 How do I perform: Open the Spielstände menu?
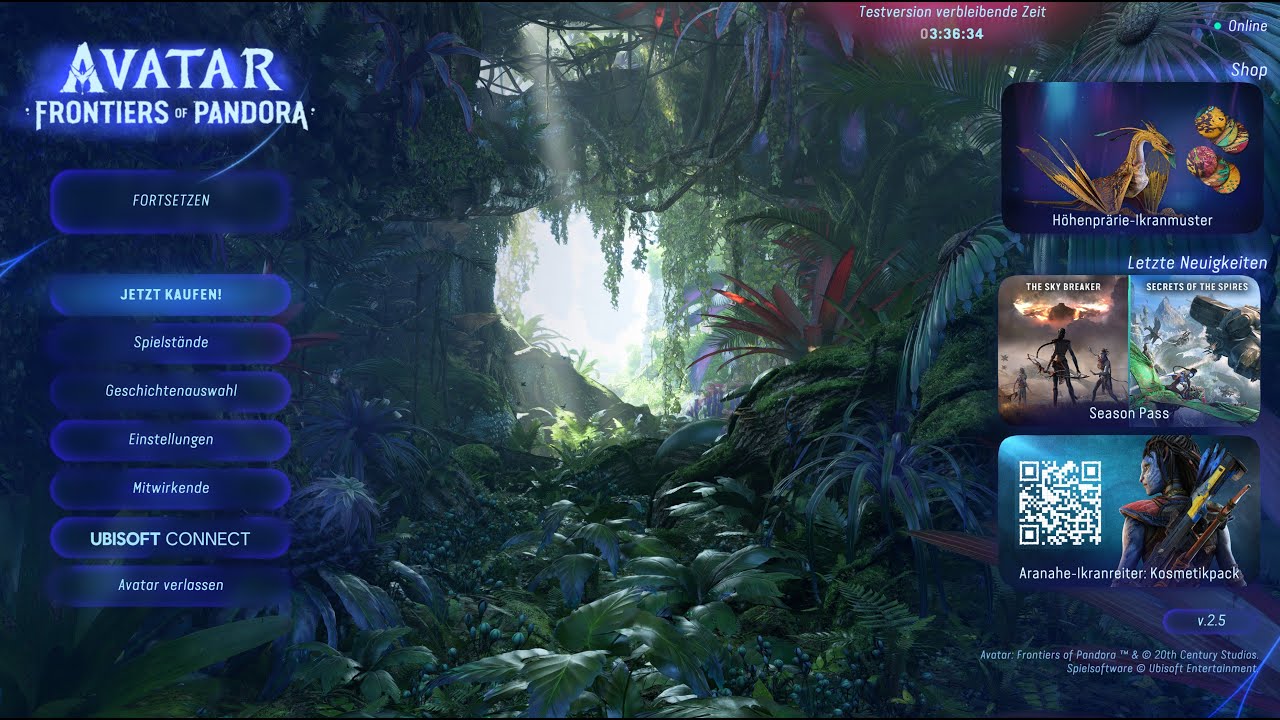click(x=171, y=343)
